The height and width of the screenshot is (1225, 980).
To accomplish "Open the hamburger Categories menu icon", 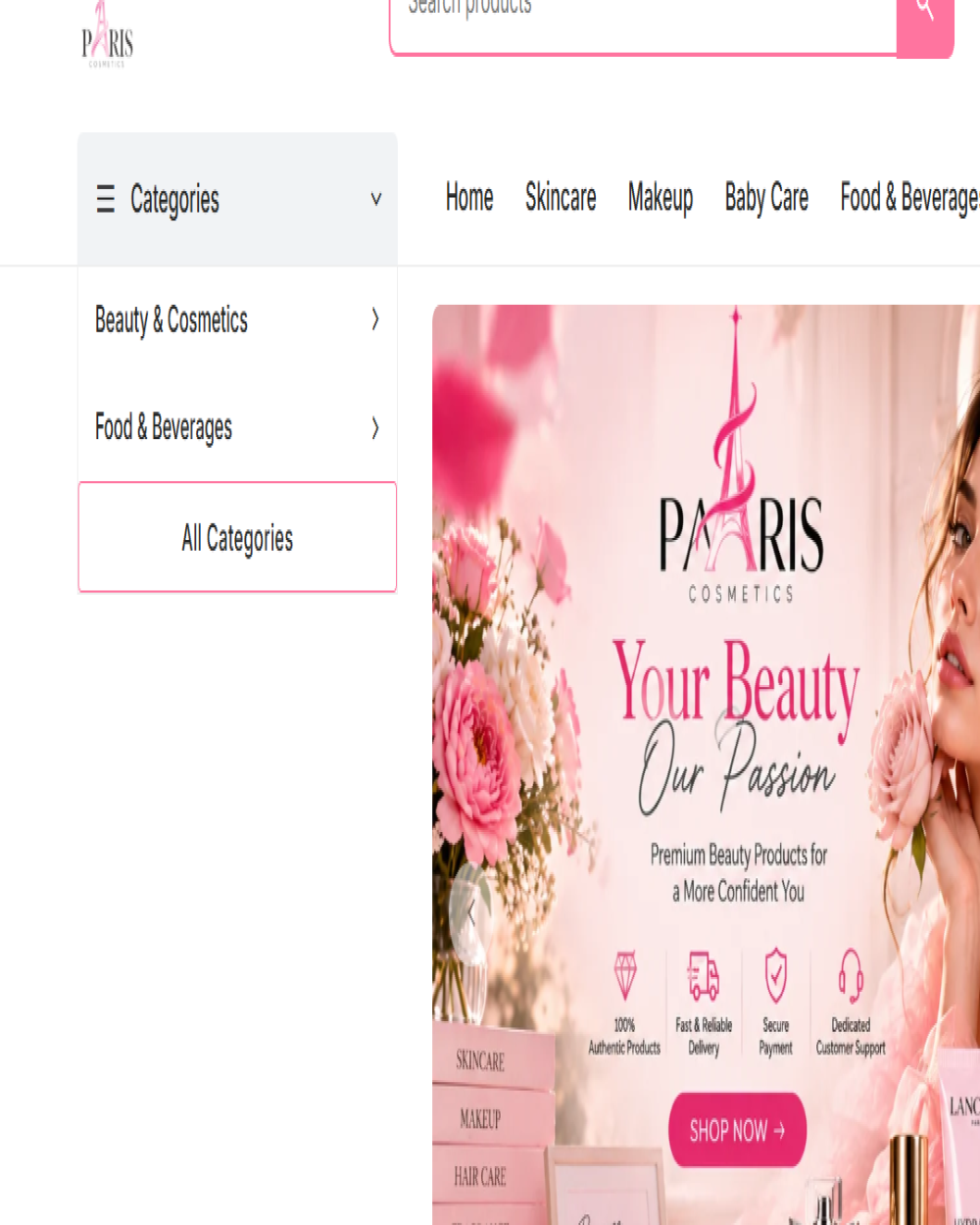I will point(106,199).
